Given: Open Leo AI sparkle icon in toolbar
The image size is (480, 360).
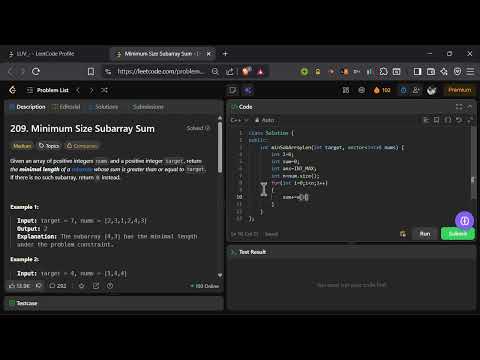Looking at the screenshot, I should point(444,71).
